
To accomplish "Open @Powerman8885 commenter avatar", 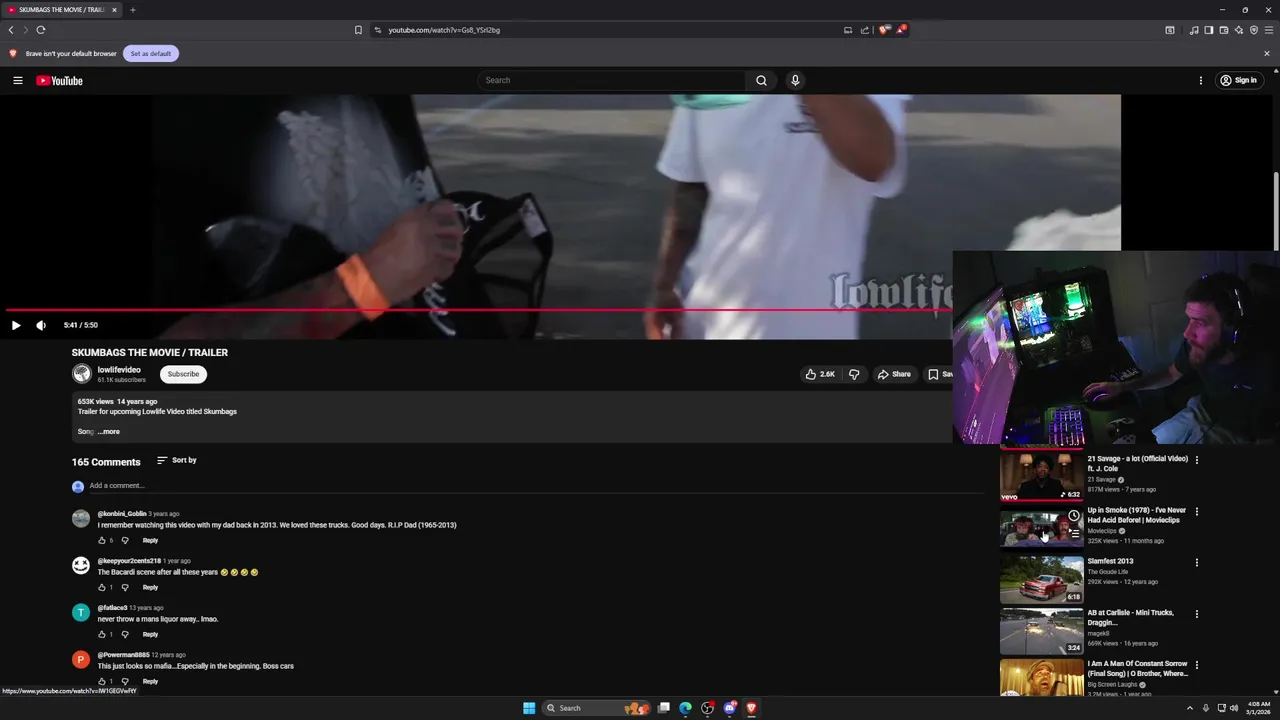I will (x=81, y=660).
